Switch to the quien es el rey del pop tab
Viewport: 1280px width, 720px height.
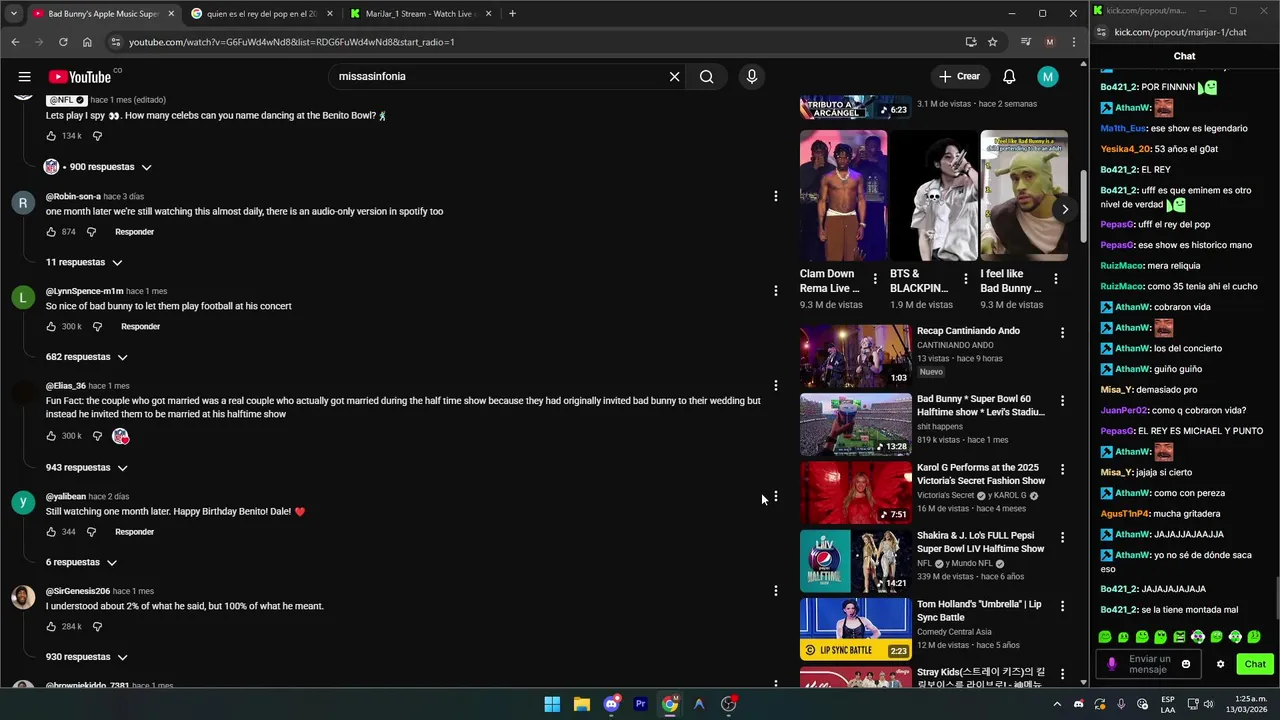pyautogui.click(x=262, y=14)
